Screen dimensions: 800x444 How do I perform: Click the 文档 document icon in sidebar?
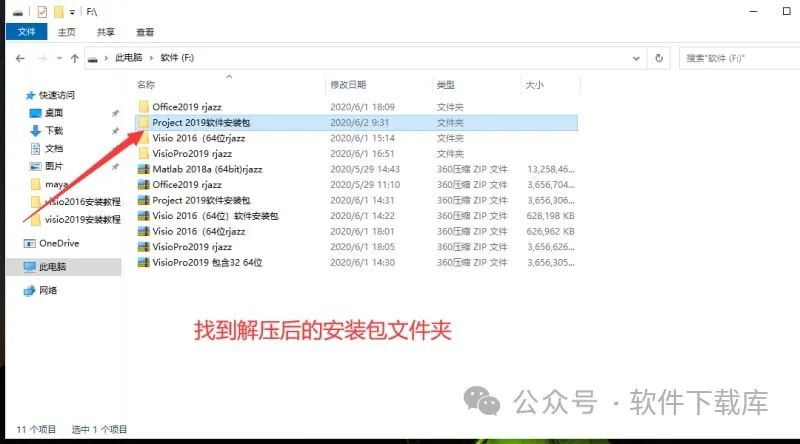pos(35,149)
